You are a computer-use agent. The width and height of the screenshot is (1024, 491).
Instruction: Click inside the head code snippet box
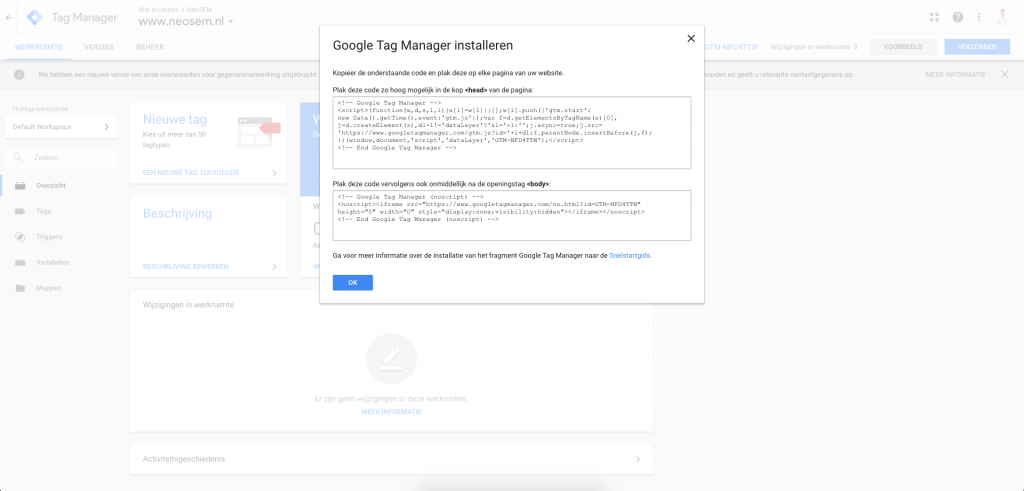pos(511,133)
